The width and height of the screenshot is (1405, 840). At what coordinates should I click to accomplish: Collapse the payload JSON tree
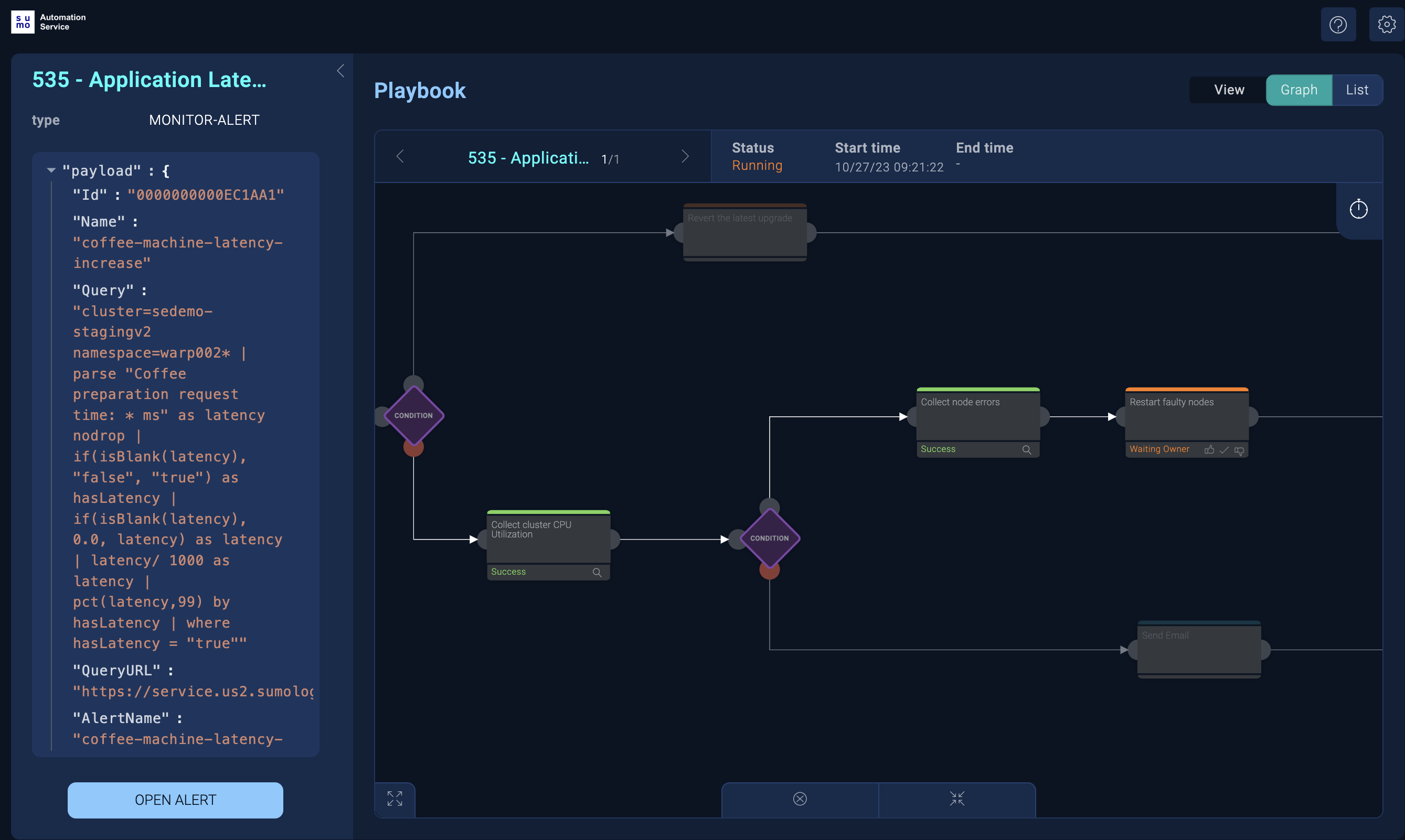click(51, 170)
